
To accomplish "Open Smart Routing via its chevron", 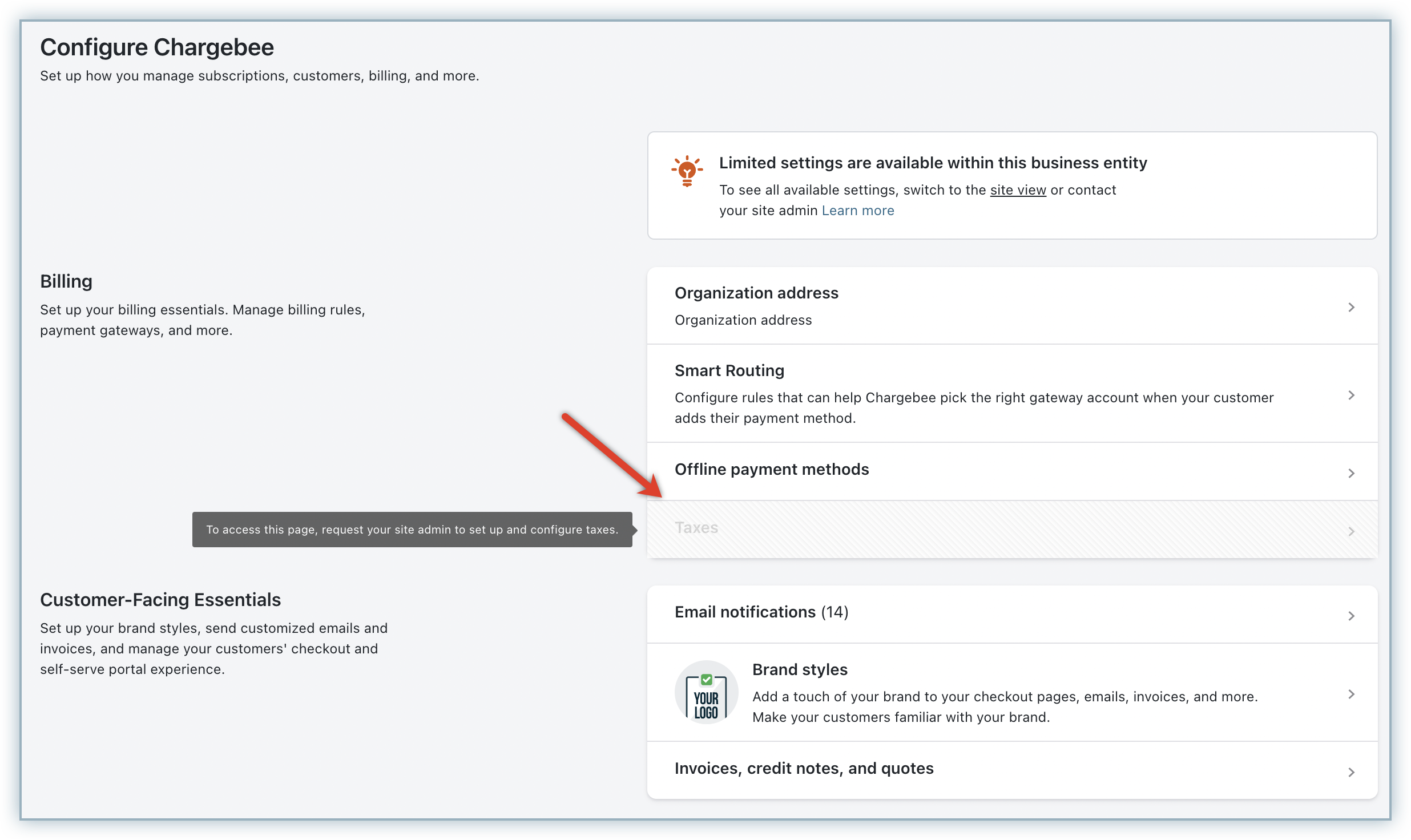I will [x=1350, y=395].
